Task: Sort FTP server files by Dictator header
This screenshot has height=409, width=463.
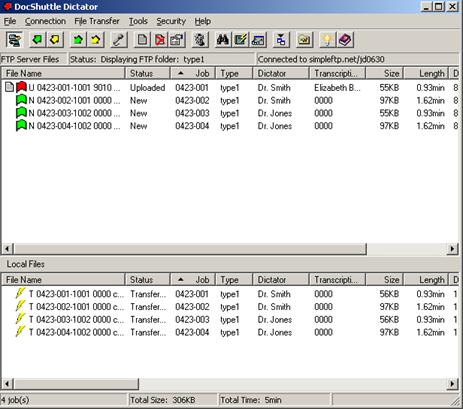Action: (x=281, y=73)
